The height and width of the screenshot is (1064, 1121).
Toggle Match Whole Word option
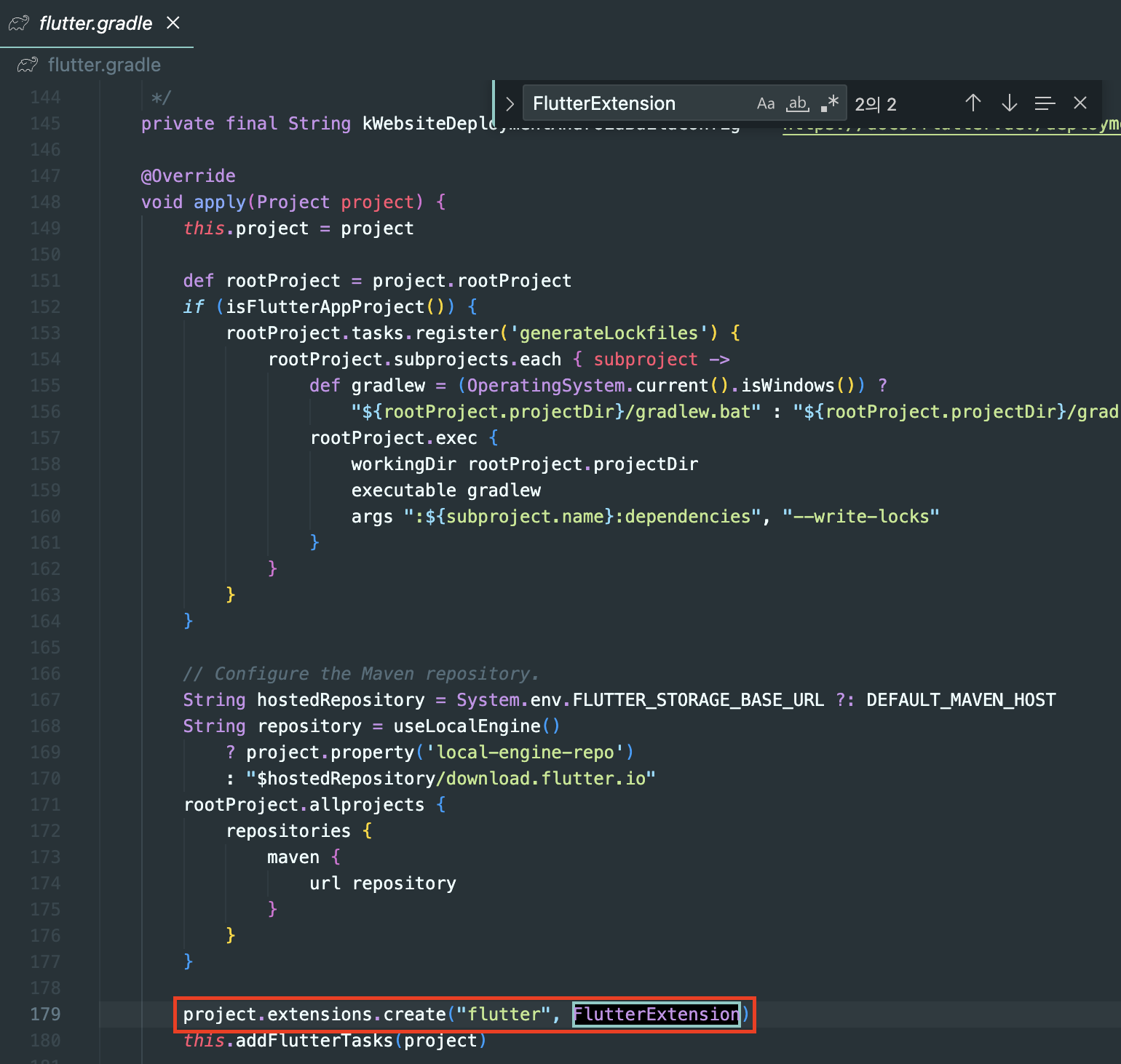click(798, 103)
